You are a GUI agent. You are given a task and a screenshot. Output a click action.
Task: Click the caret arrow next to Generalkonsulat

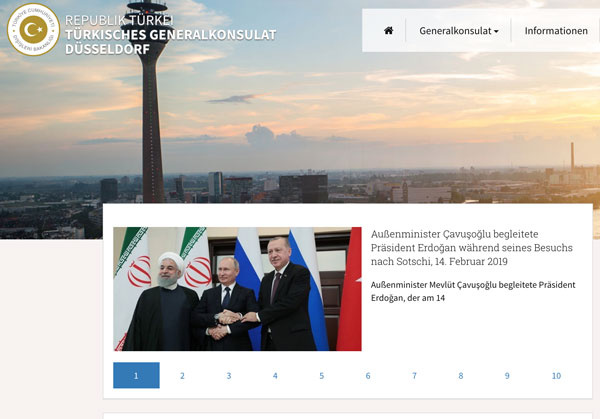pyautogui.click(x=496, y=31)
